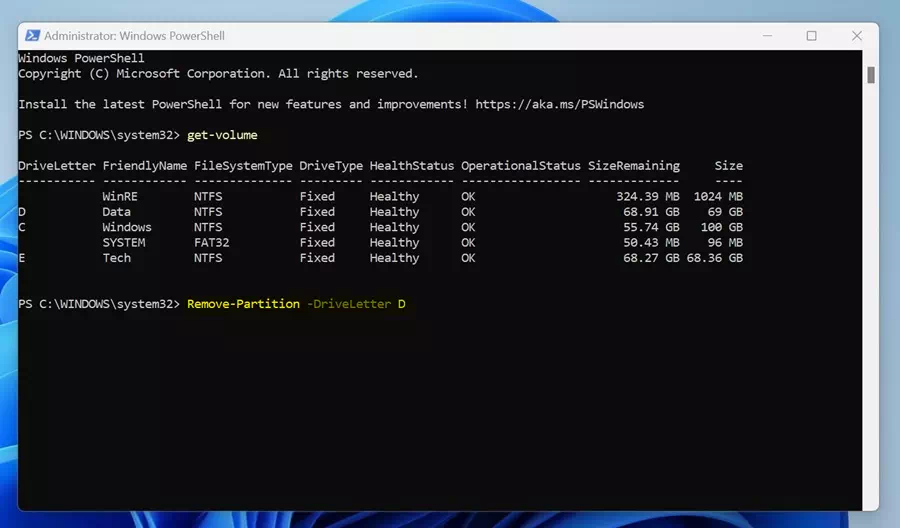Click the 'SizeRemaining' column header
900x528 pixels.
[634, 166]
